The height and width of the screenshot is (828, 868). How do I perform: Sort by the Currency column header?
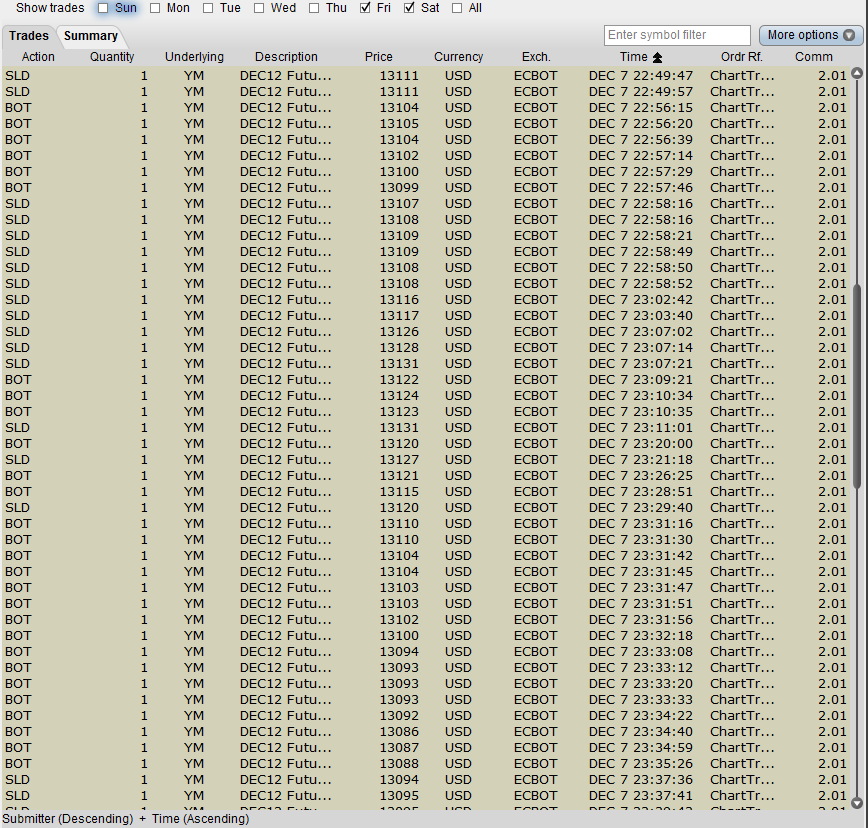click(x=458, y=57)
